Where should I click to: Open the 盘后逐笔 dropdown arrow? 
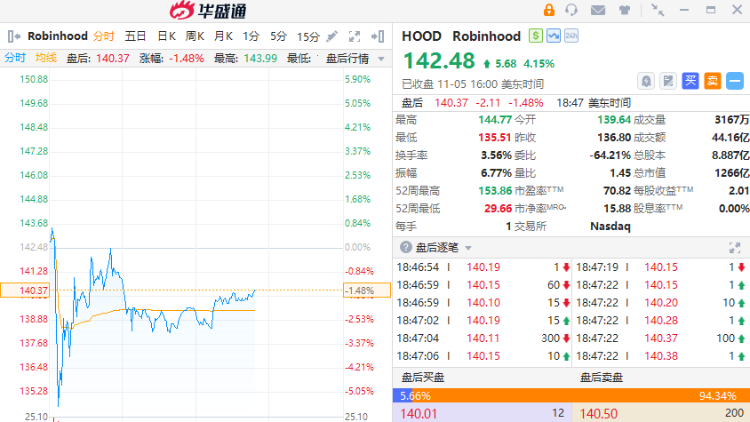[x=468, y=248]
